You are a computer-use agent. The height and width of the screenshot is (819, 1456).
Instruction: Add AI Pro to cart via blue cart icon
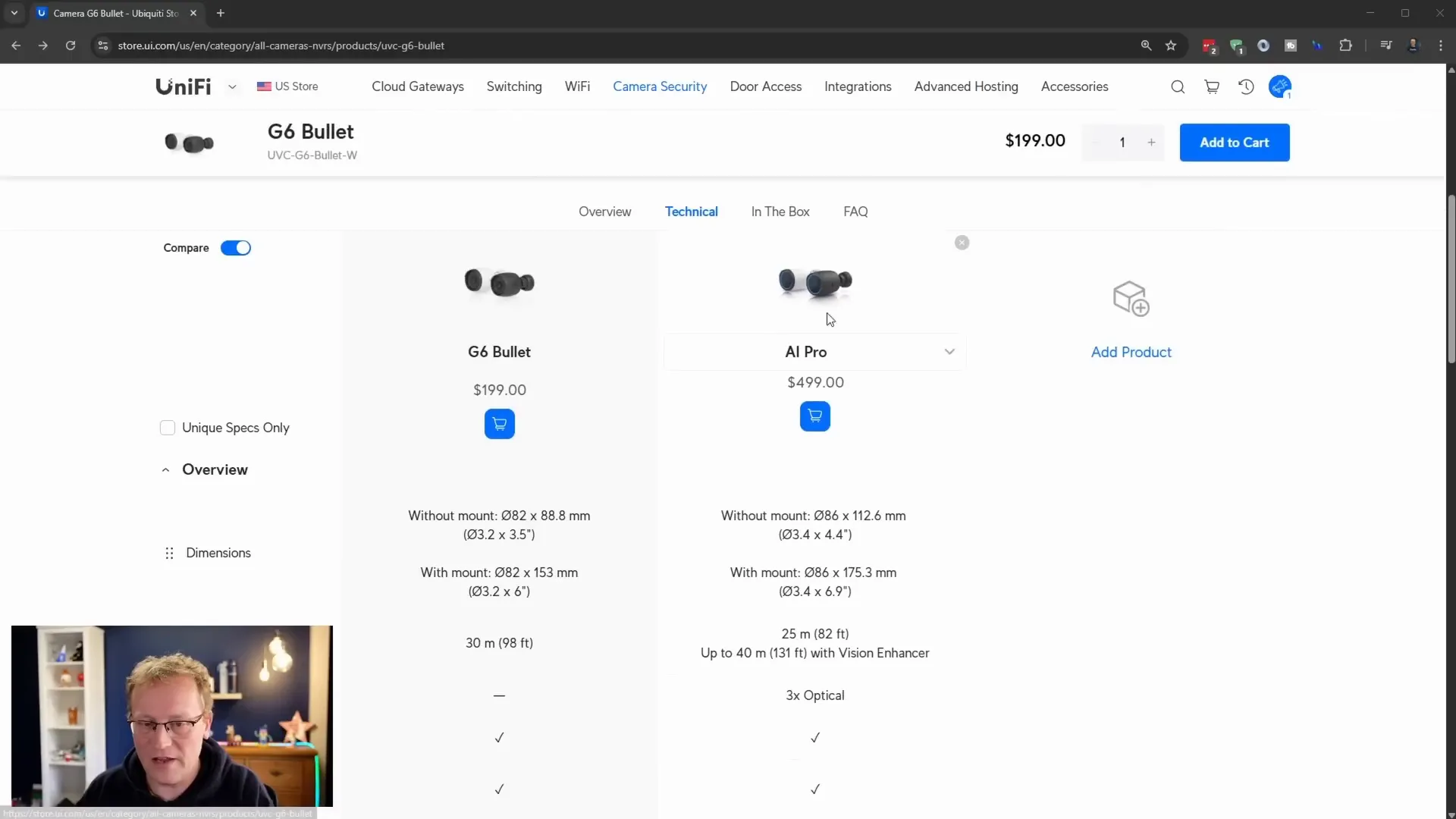(815, 416)
